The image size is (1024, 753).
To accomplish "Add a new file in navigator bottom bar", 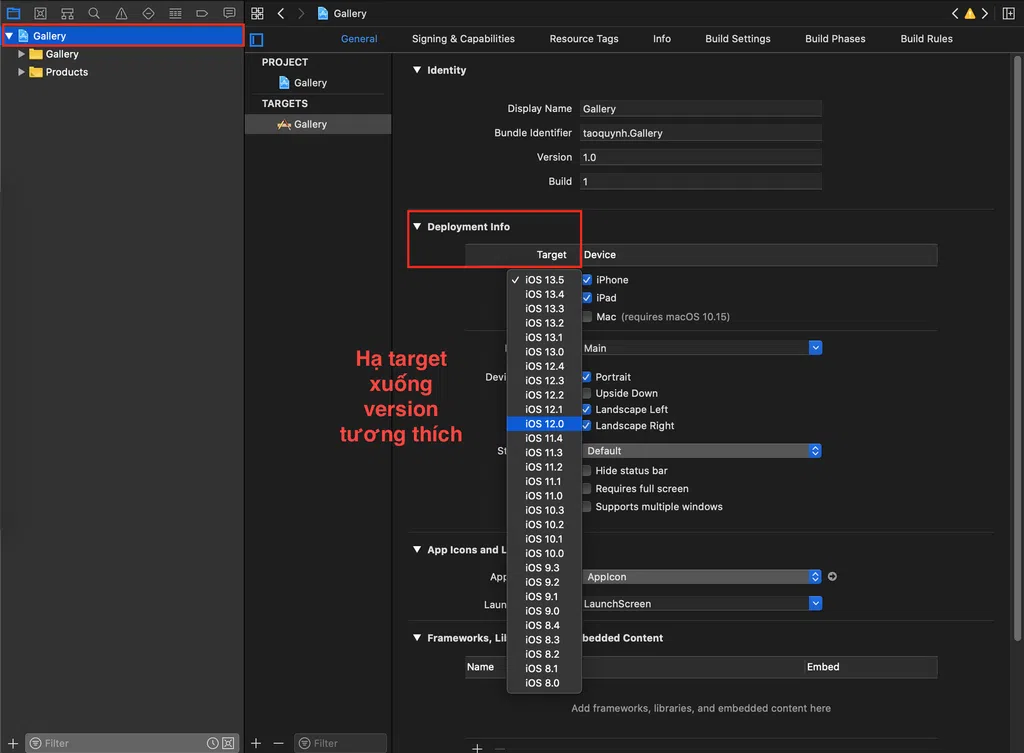I will click(x=12, y=743).
